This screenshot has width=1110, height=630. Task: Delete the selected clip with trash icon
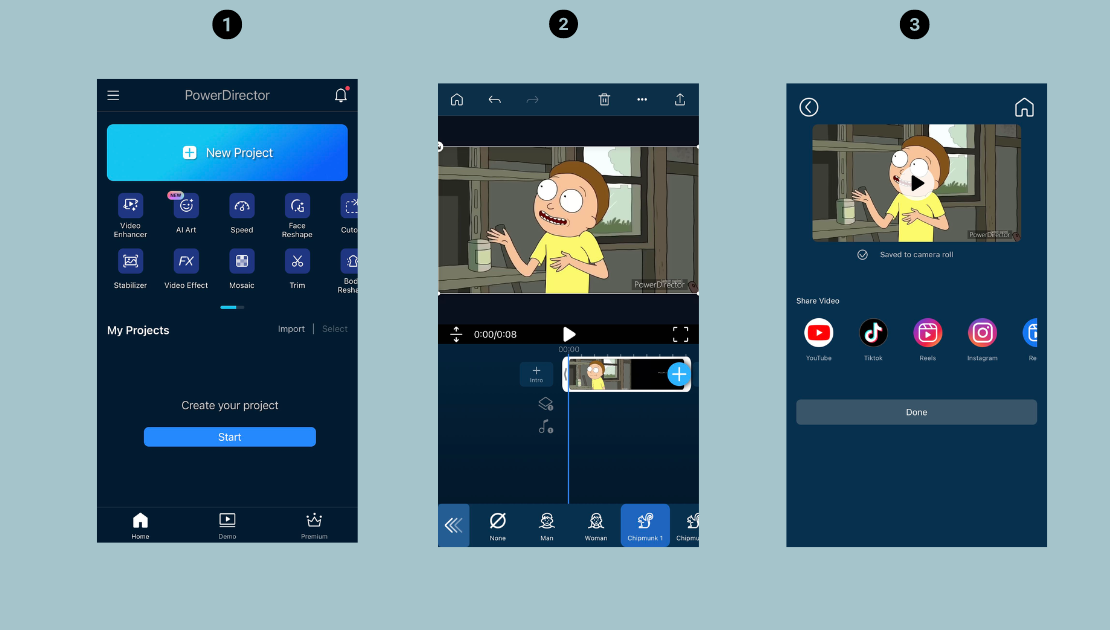(605, 99)
